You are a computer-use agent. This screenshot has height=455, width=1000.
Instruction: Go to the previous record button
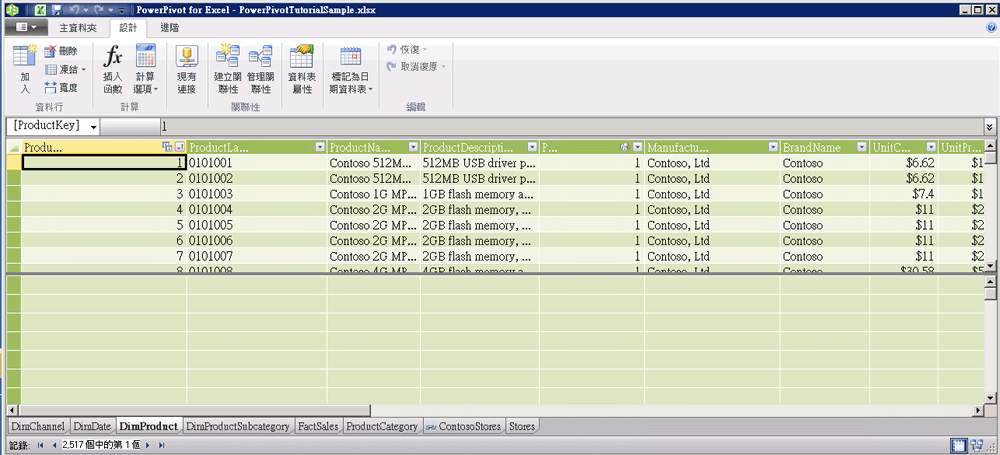pyautogui.click(x=54, y=445)
